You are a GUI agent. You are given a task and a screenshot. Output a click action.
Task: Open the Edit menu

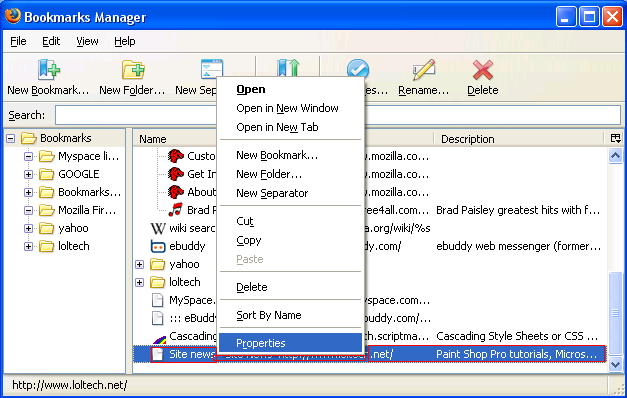(x=51, y=41)
